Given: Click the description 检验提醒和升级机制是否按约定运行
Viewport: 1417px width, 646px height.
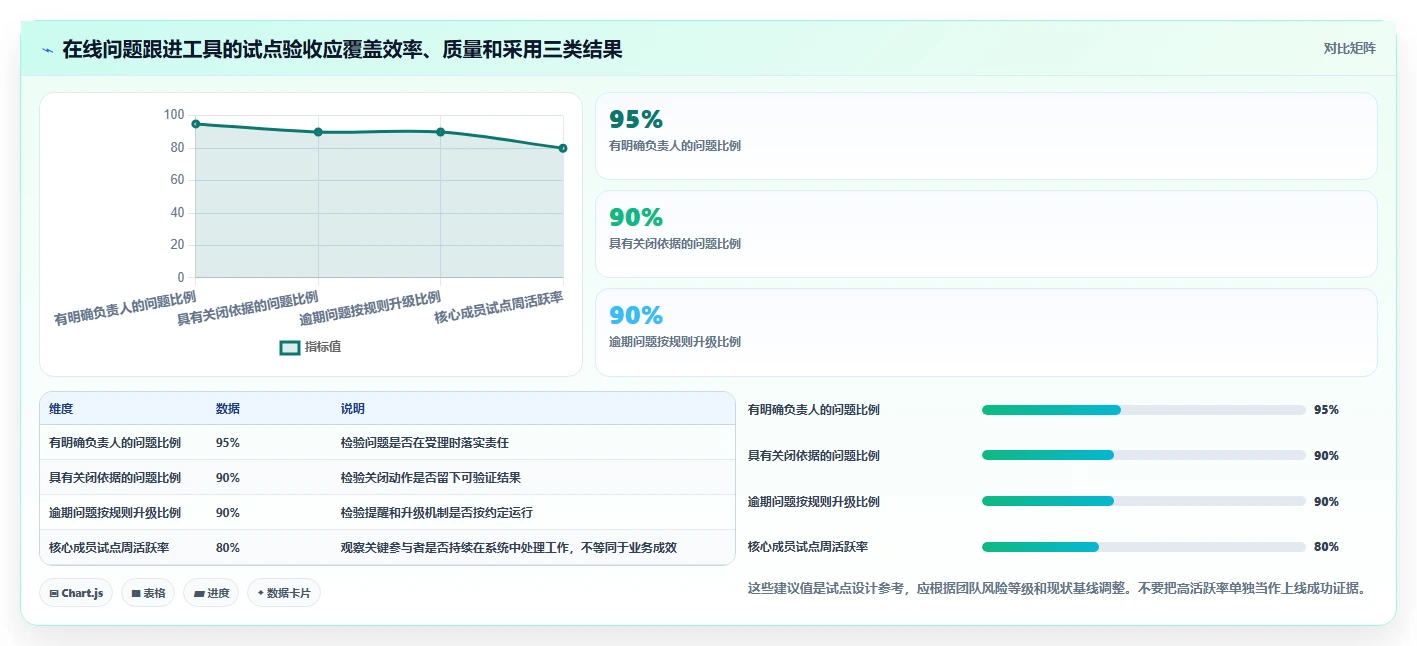Looking at the screenshot, I should [x=437, y=513].
